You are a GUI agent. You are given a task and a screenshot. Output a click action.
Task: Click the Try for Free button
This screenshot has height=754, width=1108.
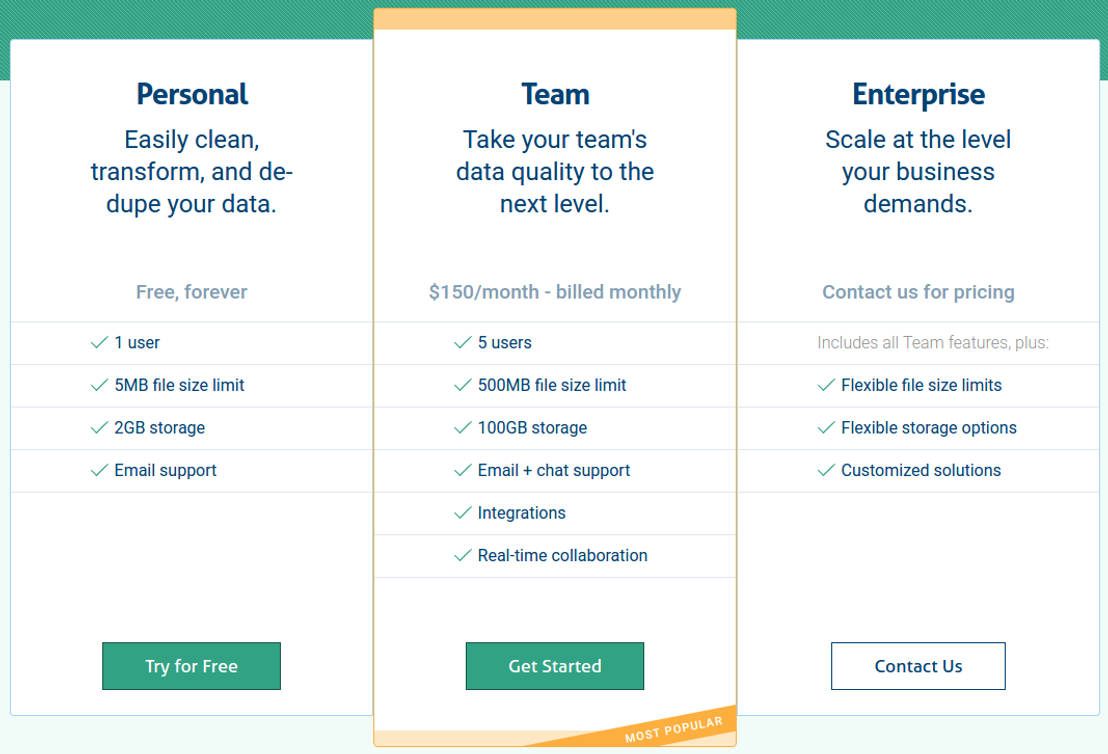coord(191,666)
